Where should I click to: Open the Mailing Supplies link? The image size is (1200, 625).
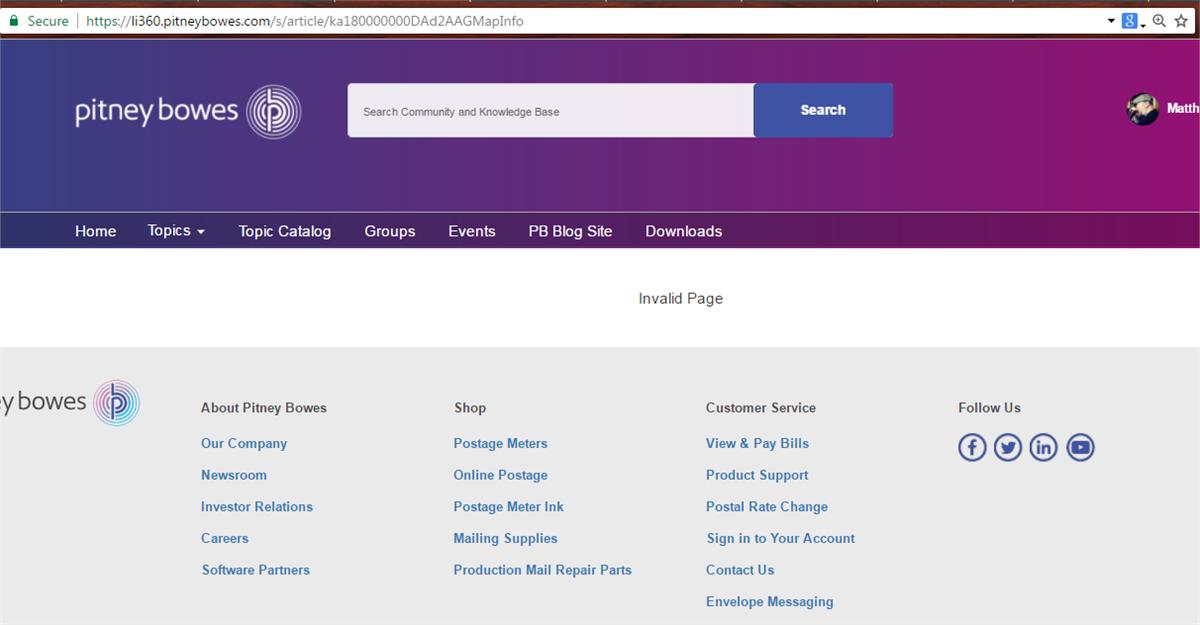pyautogui.click(x=506, y=538)
